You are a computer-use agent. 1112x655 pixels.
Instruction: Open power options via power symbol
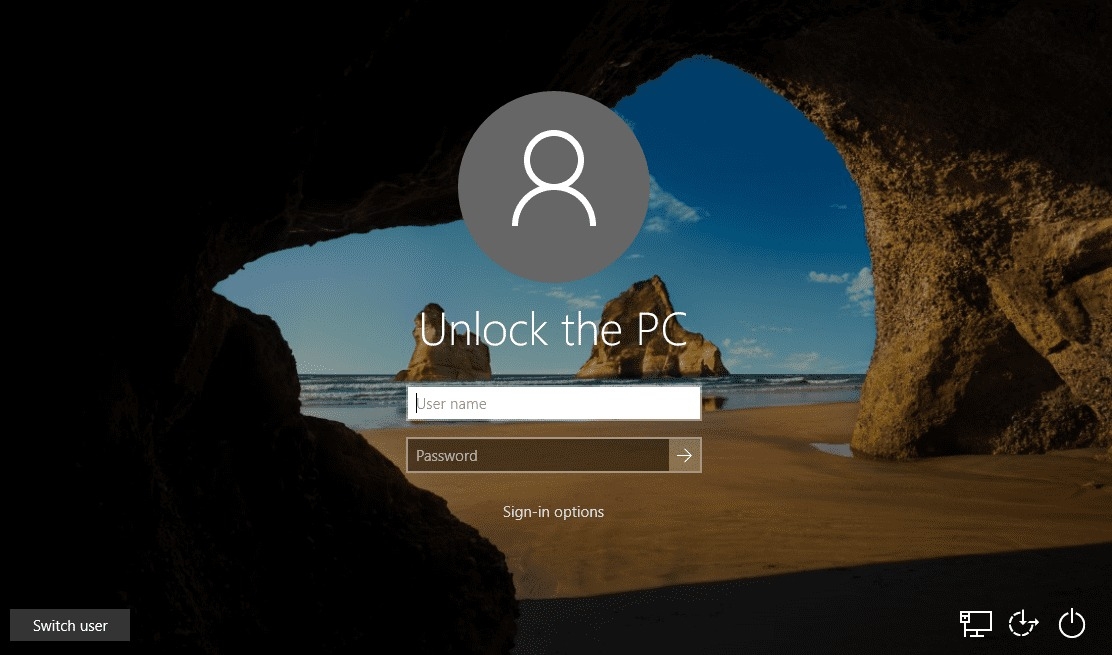coord(1071,623)
